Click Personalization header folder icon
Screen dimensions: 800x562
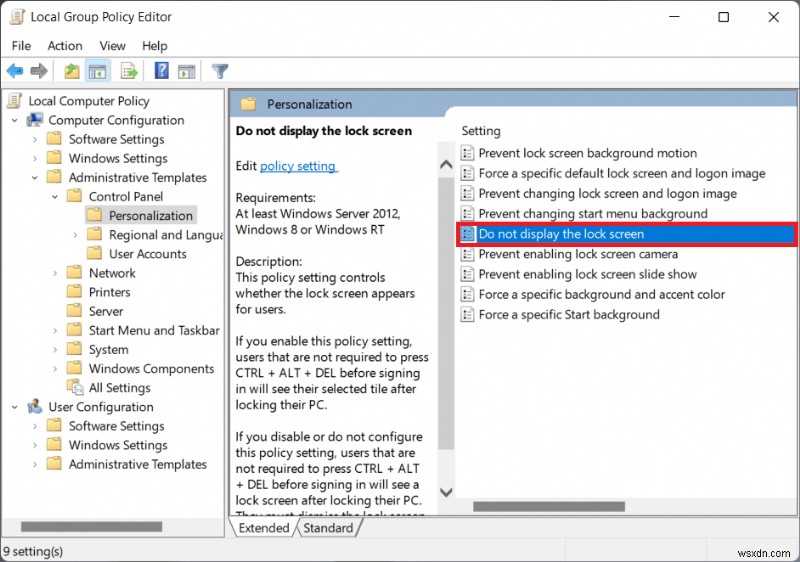point(248,105)
